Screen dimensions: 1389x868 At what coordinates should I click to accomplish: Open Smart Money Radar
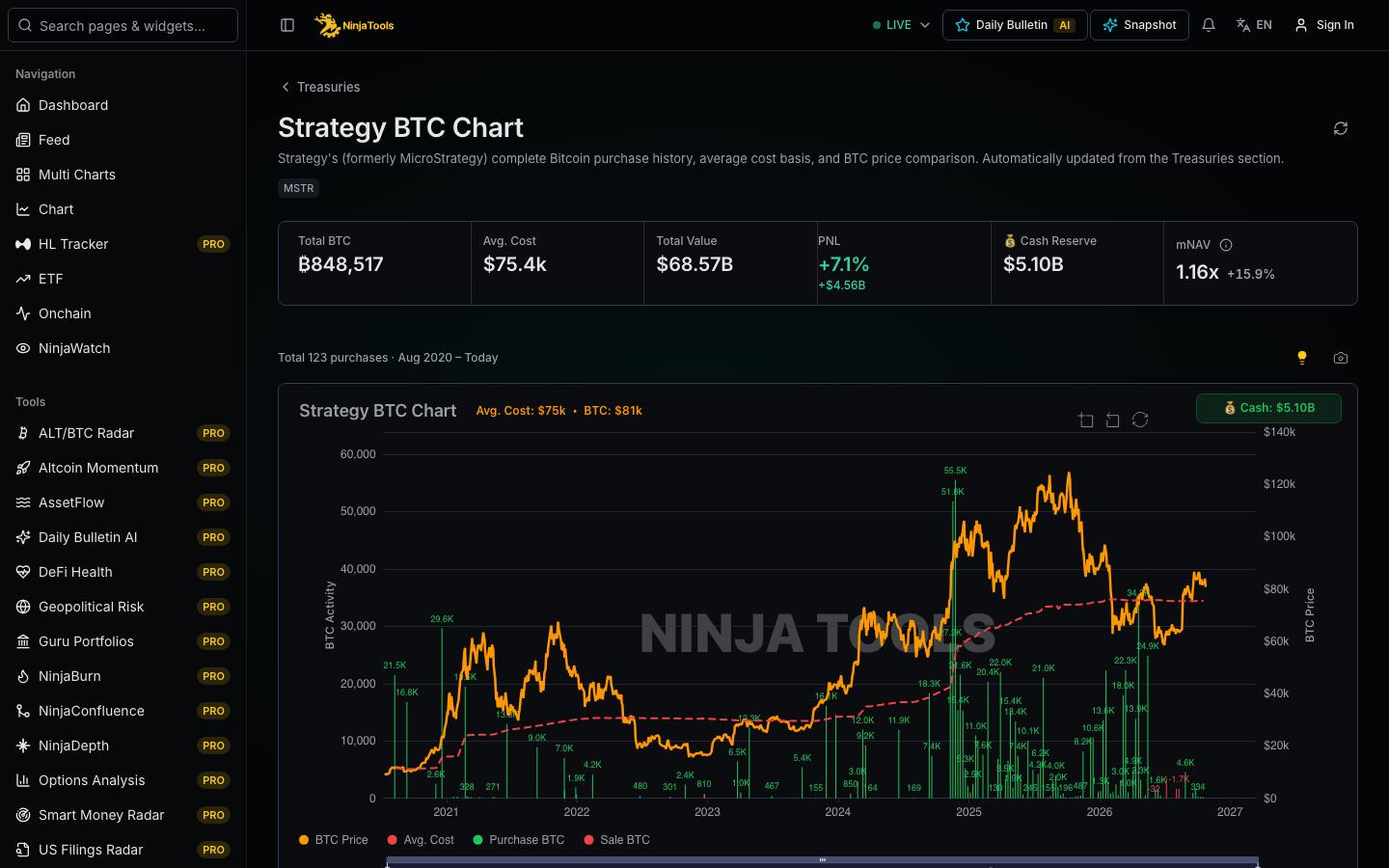coord(123,815)
